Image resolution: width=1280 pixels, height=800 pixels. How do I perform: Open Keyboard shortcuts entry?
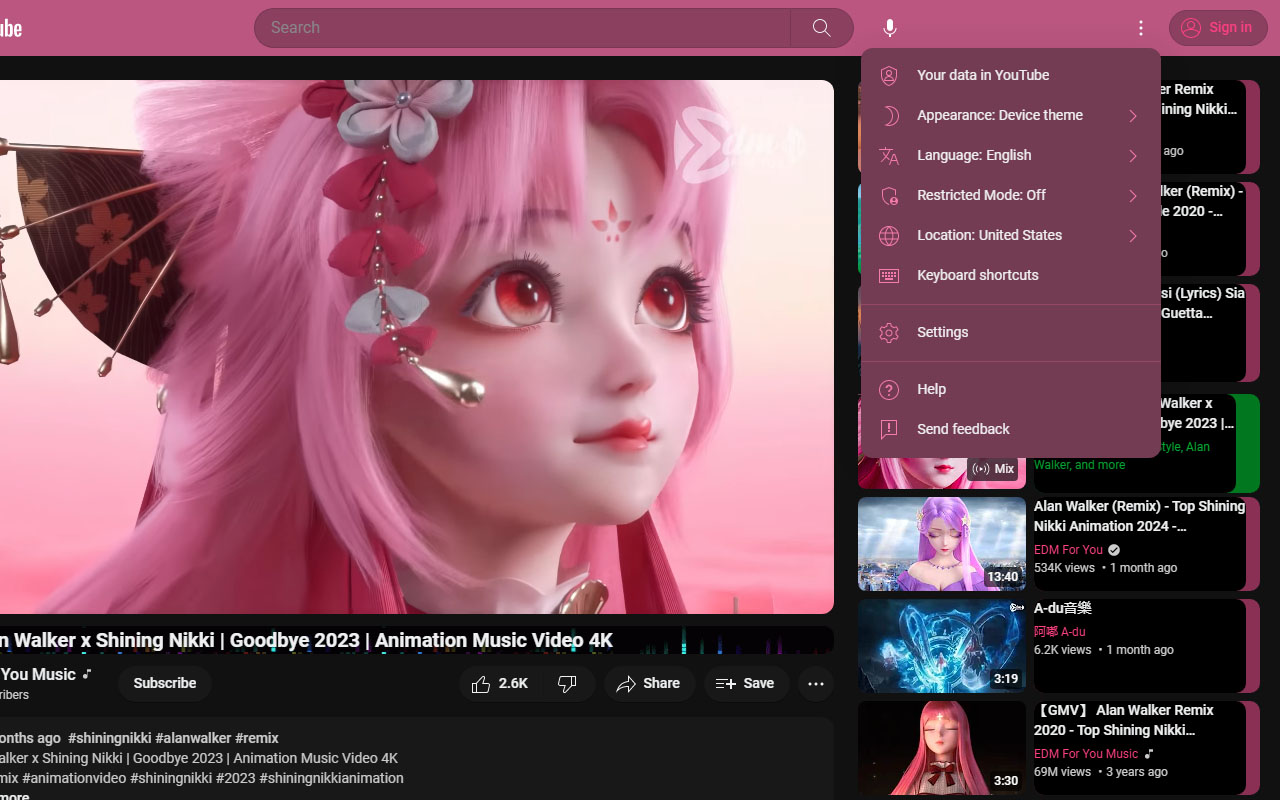point(1010,275)
